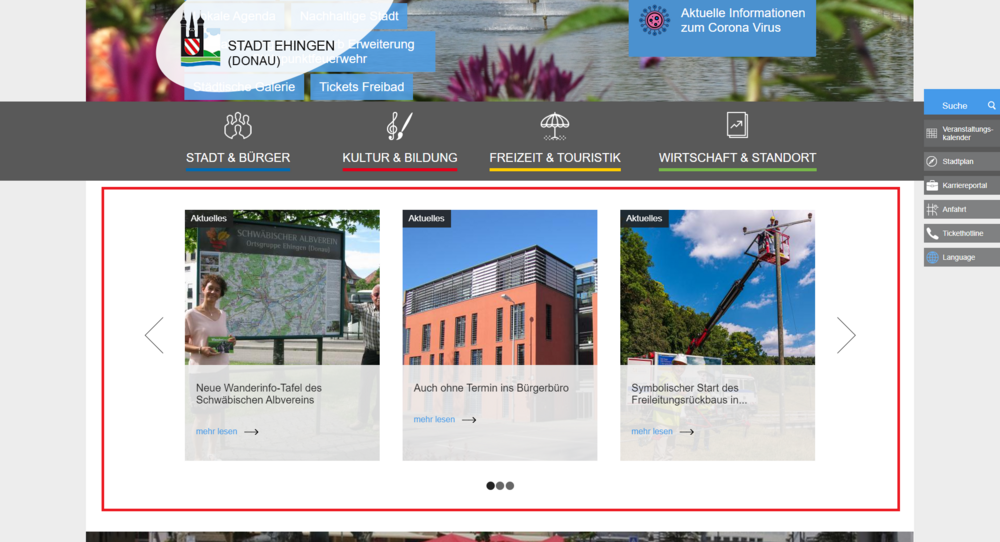Click mehr lesen under Freileitungsrückbau article
Viewport: 1000px width, 542px height.
tap(651, 432)
